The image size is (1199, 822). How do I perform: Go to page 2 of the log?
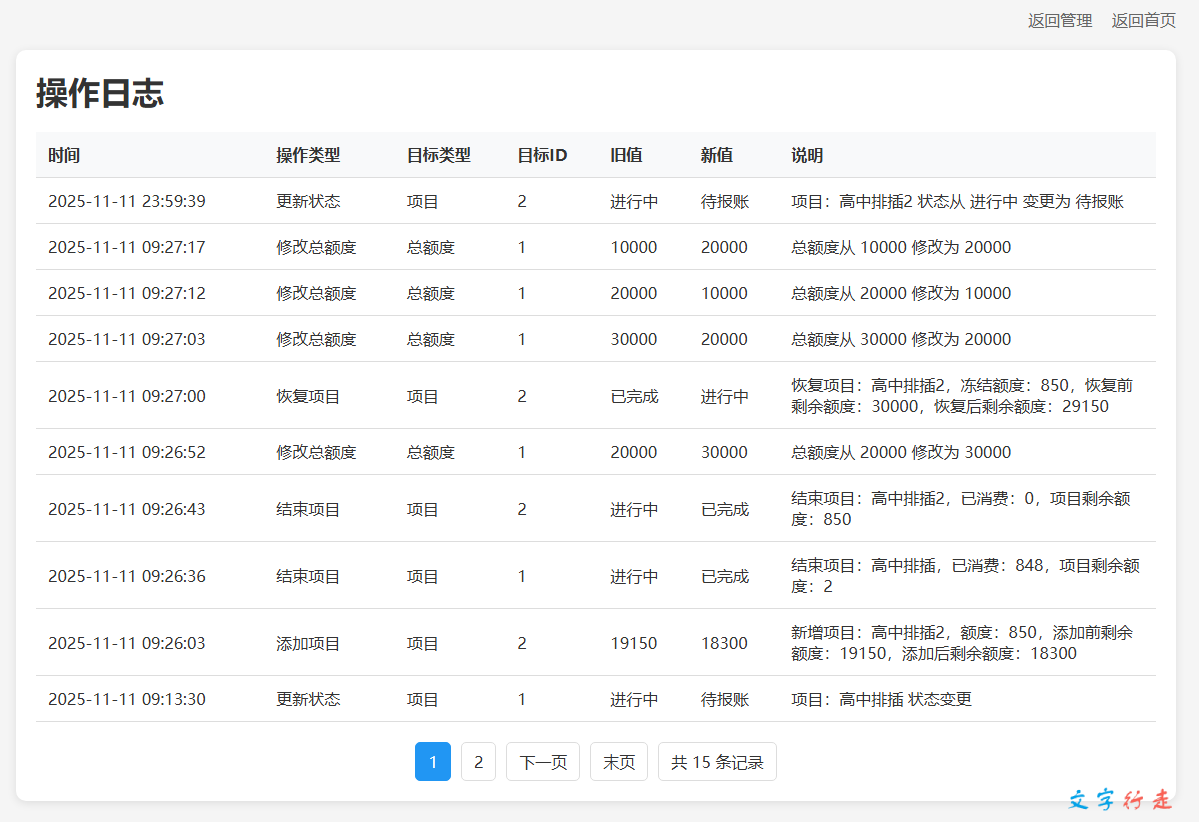point(478,762)
